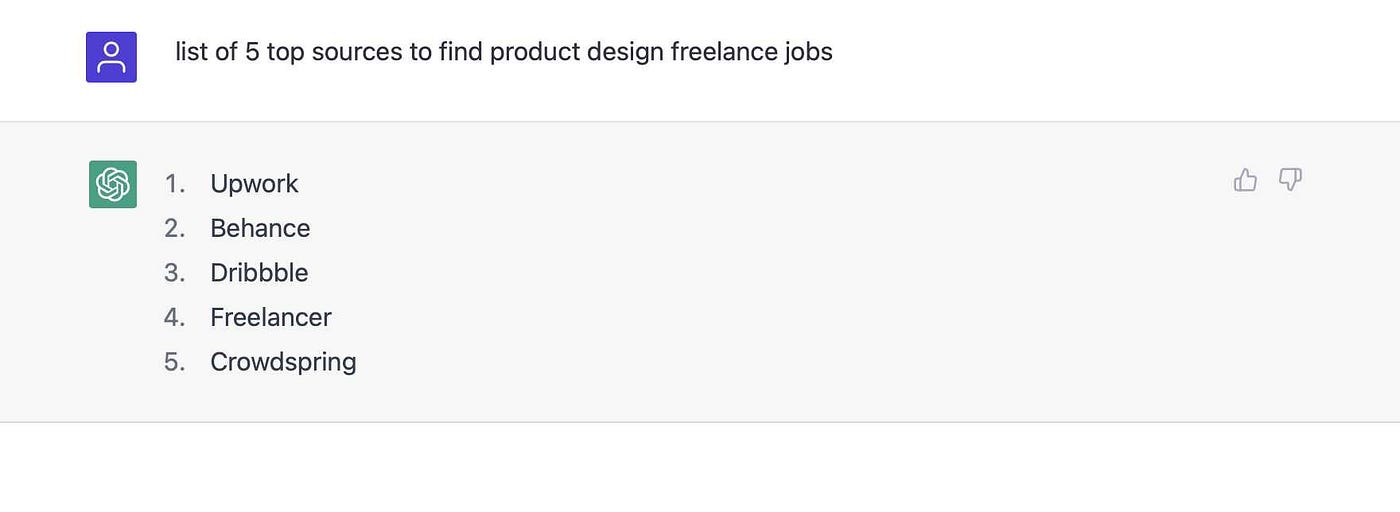
Task: Click the word "jobs" ending the prompt
Action: click(808, 52)
